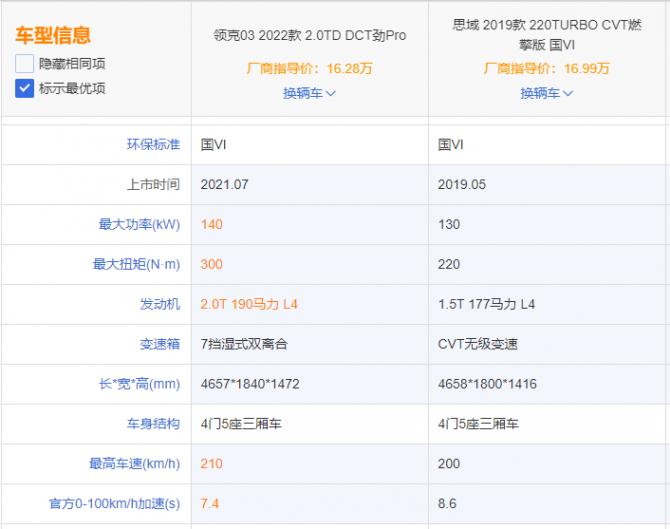Open 换辆车 dropdown under 思域

point(547,93)
